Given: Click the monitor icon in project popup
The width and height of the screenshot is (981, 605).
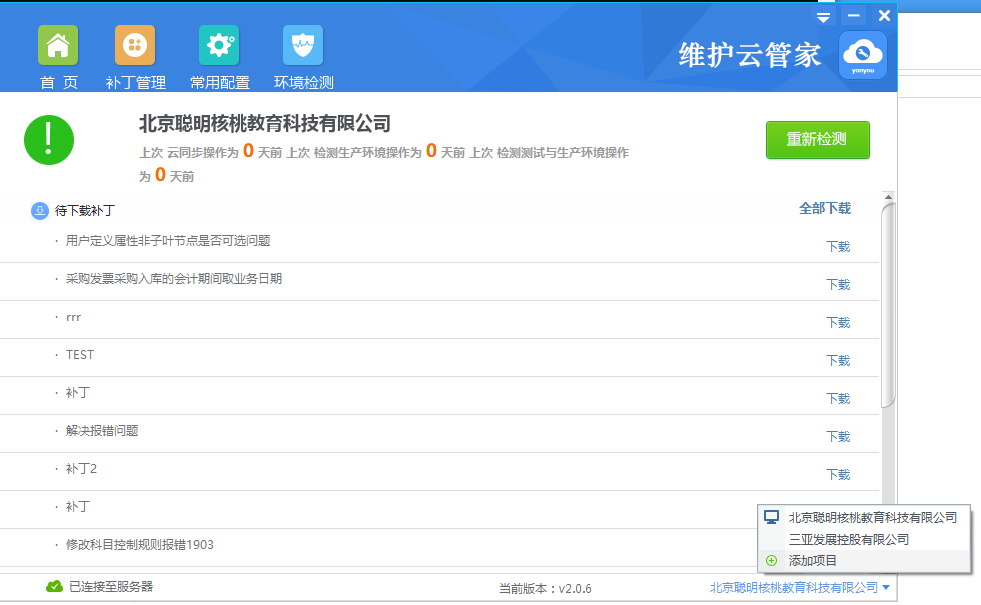Looking at the screenshot, I should (771, 517).
